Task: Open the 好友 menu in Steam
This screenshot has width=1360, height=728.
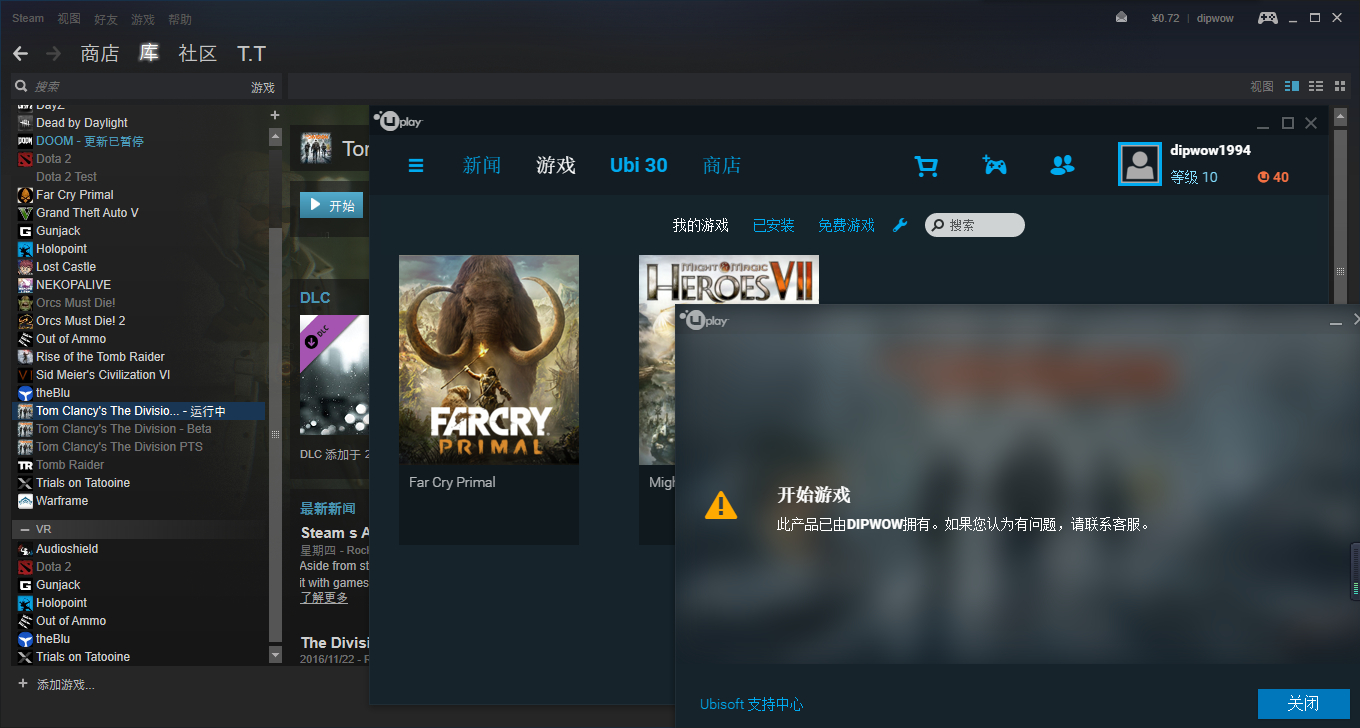Action: 106,18
